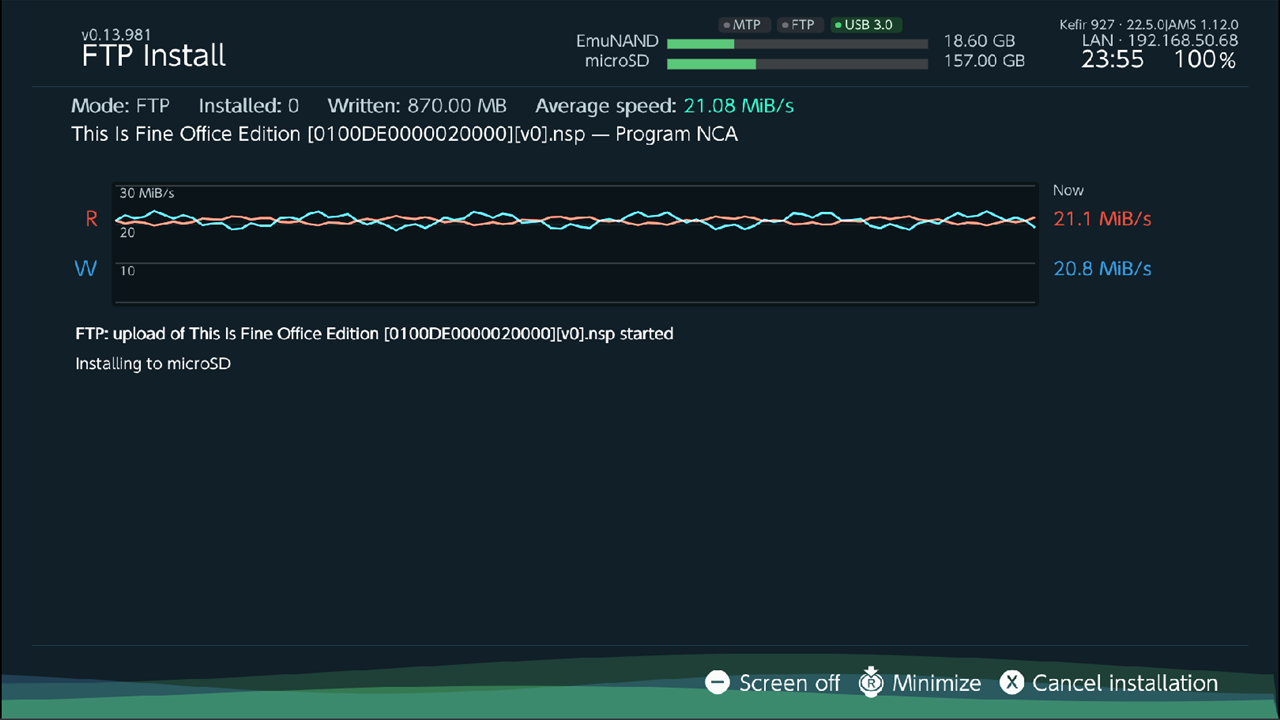
Task: Click the 157.00 GB free space value
Action: pyautogui.click(x=984, y=61)
